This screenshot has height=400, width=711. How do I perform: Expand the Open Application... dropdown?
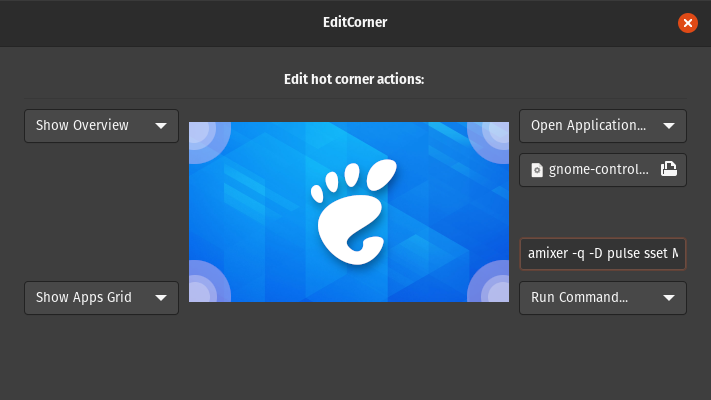(x=603, y=126)
